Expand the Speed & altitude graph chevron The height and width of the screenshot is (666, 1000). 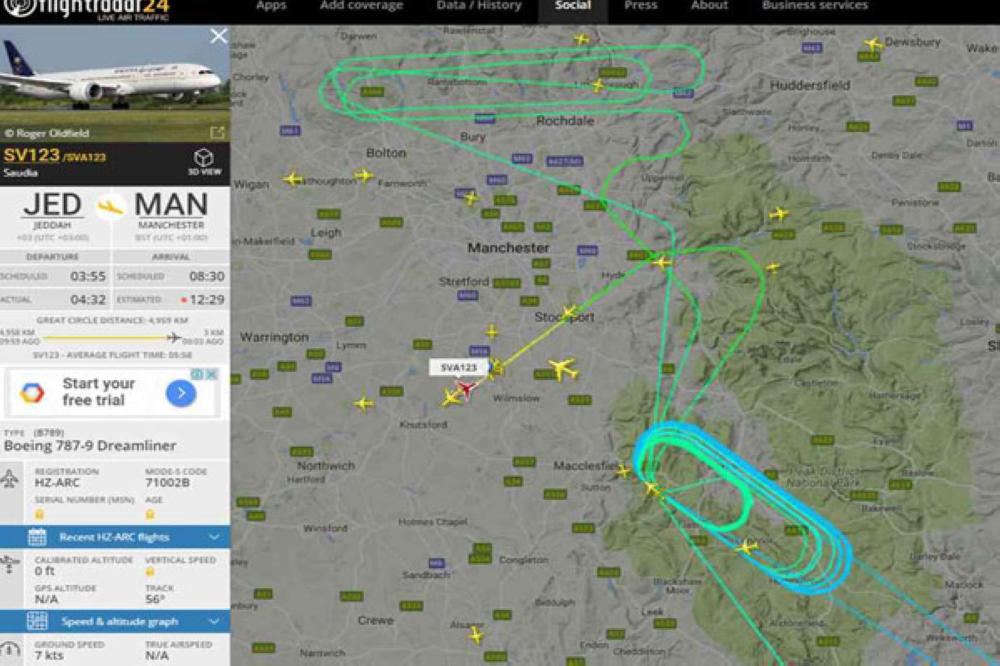(x=214, y=621)
